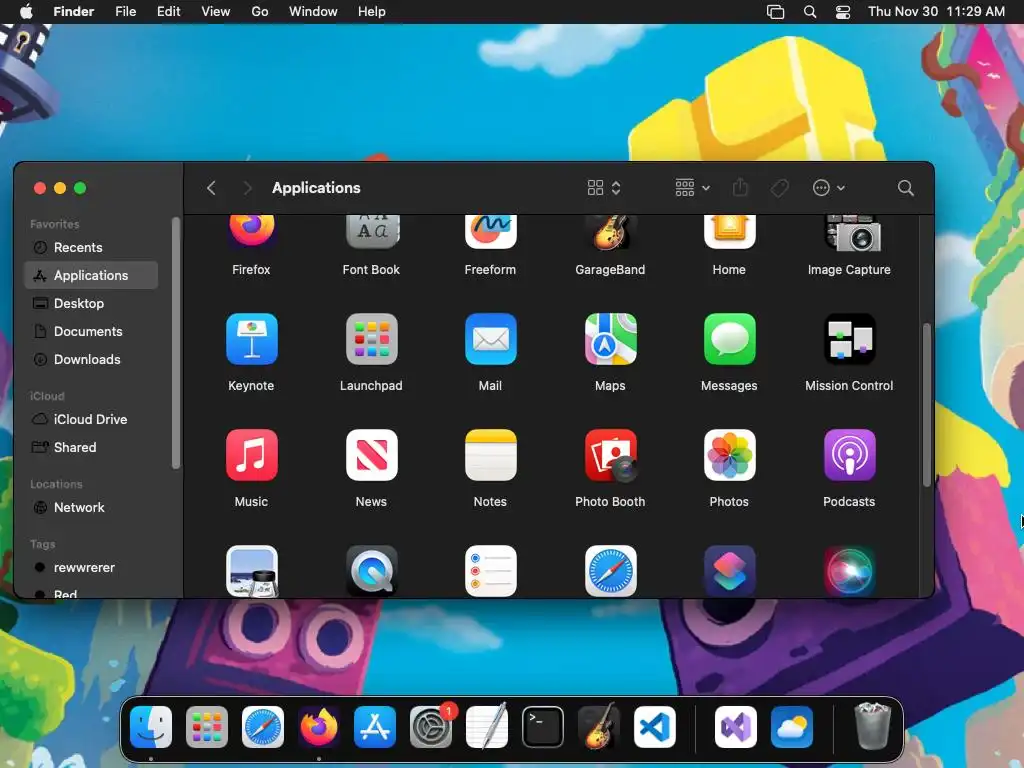Open the Action ellipsis menu dropdown

pyautogui.click(x=829, y=188)
